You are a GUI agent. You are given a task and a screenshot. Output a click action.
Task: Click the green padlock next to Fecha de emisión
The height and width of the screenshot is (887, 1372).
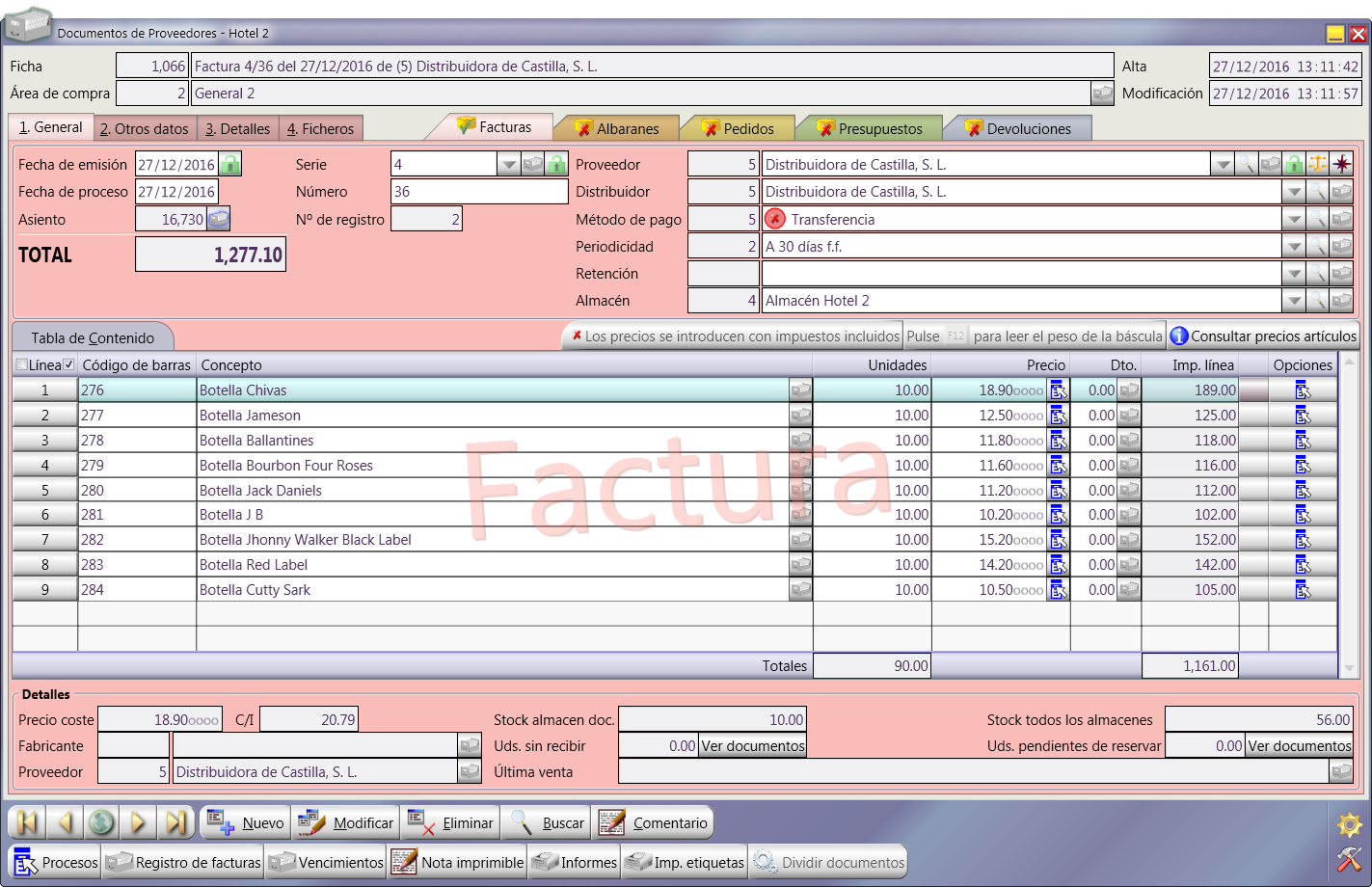point(229,165)
